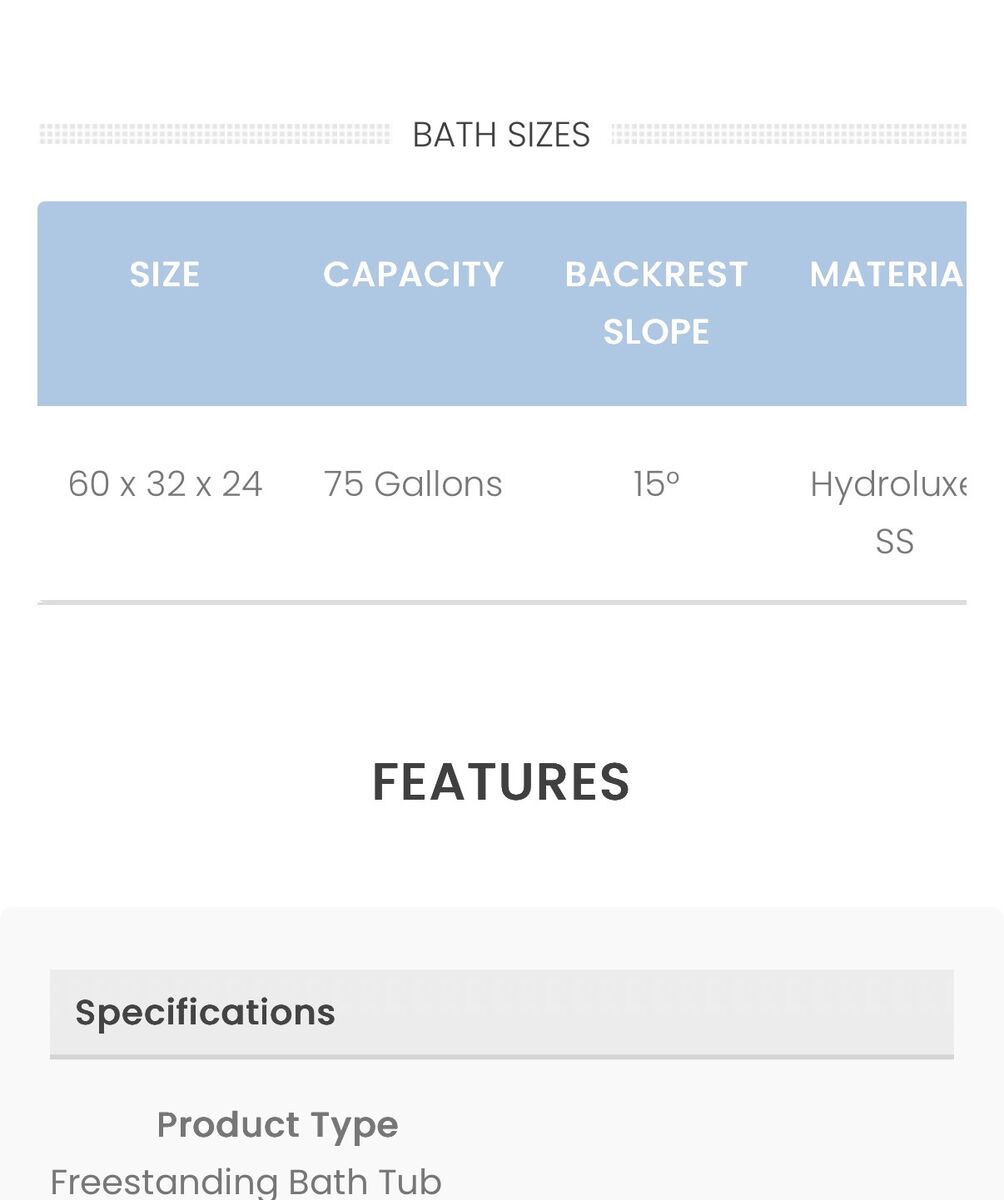Image resolution: width=1004 pixels, height=1200 pixels.
Task: Click dotted divider left of BATH SIZES
Action: (214, 134)
